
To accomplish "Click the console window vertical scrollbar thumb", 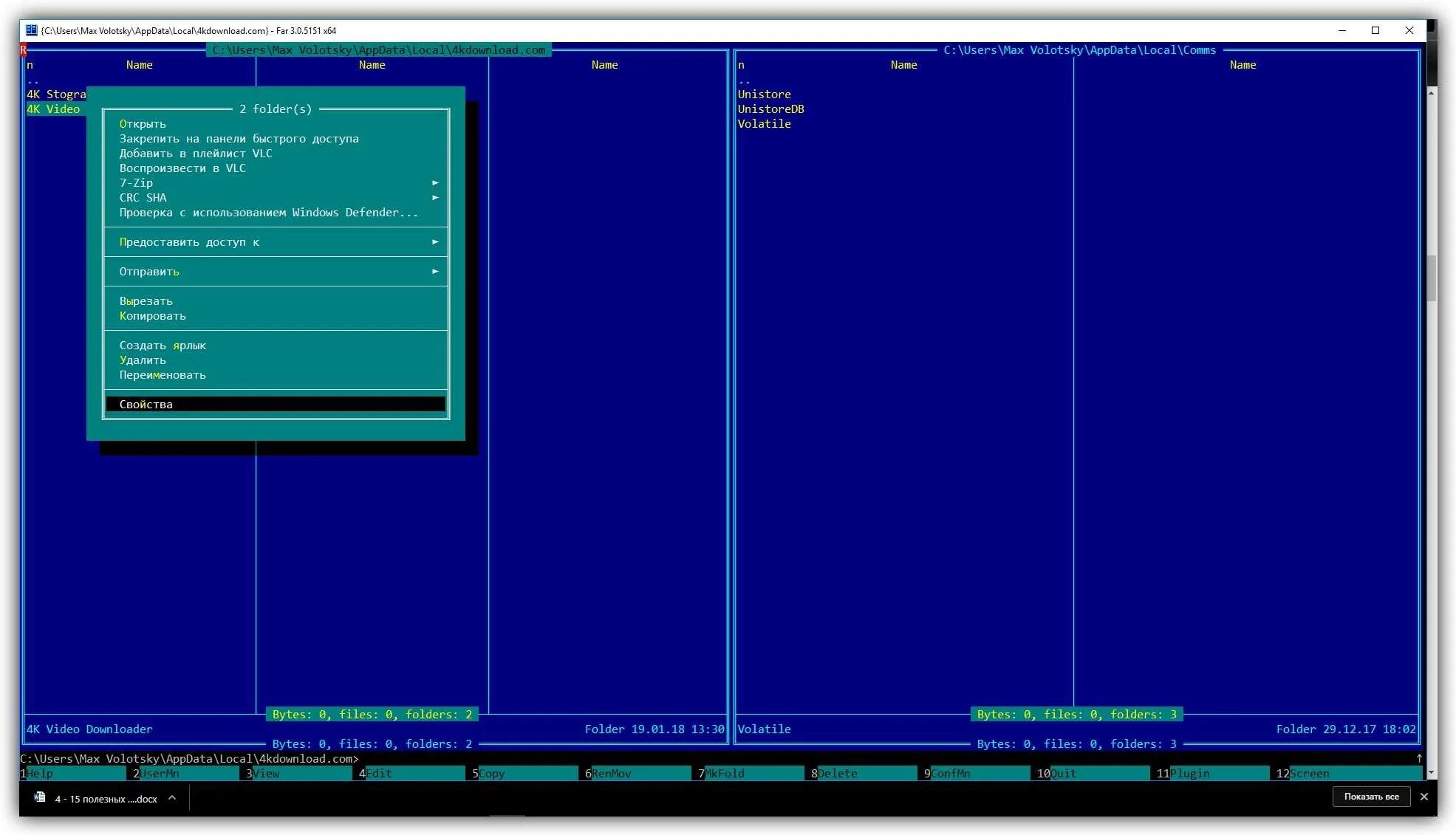I will coord(1432,278).
